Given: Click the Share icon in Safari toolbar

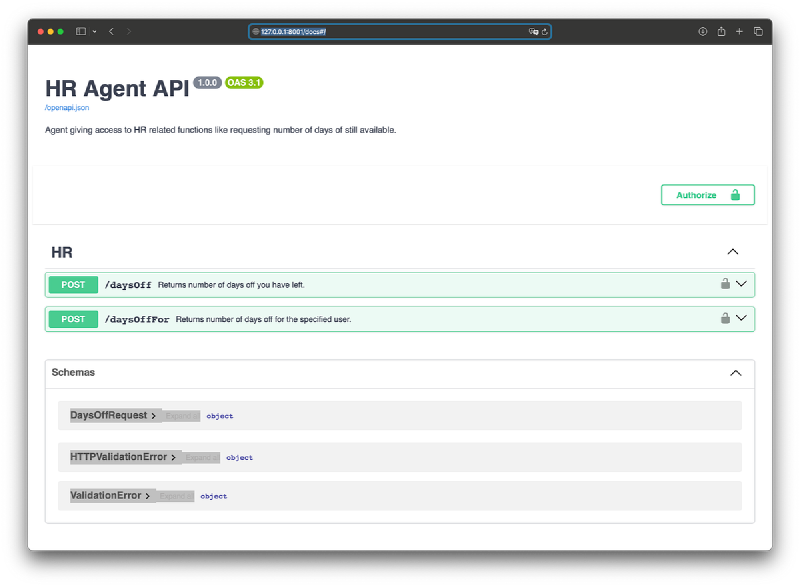Looking at the screenshot, I should [721, 32].
